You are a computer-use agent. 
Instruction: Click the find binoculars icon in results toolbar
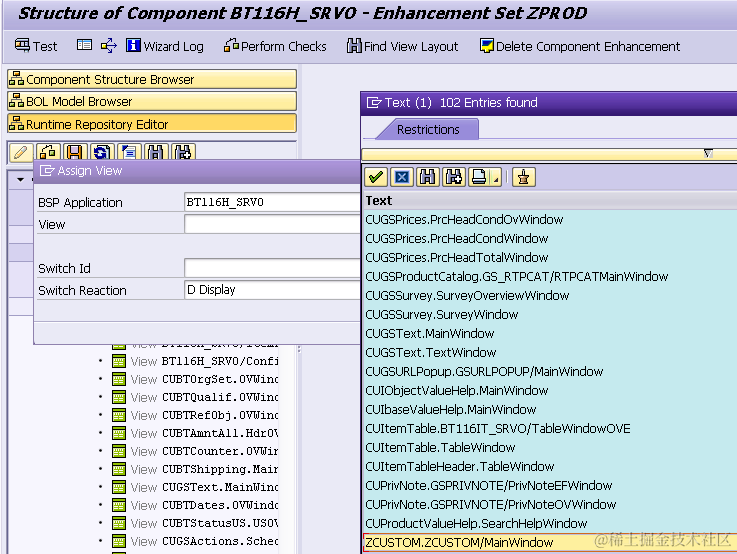click(x=428, y=177)
